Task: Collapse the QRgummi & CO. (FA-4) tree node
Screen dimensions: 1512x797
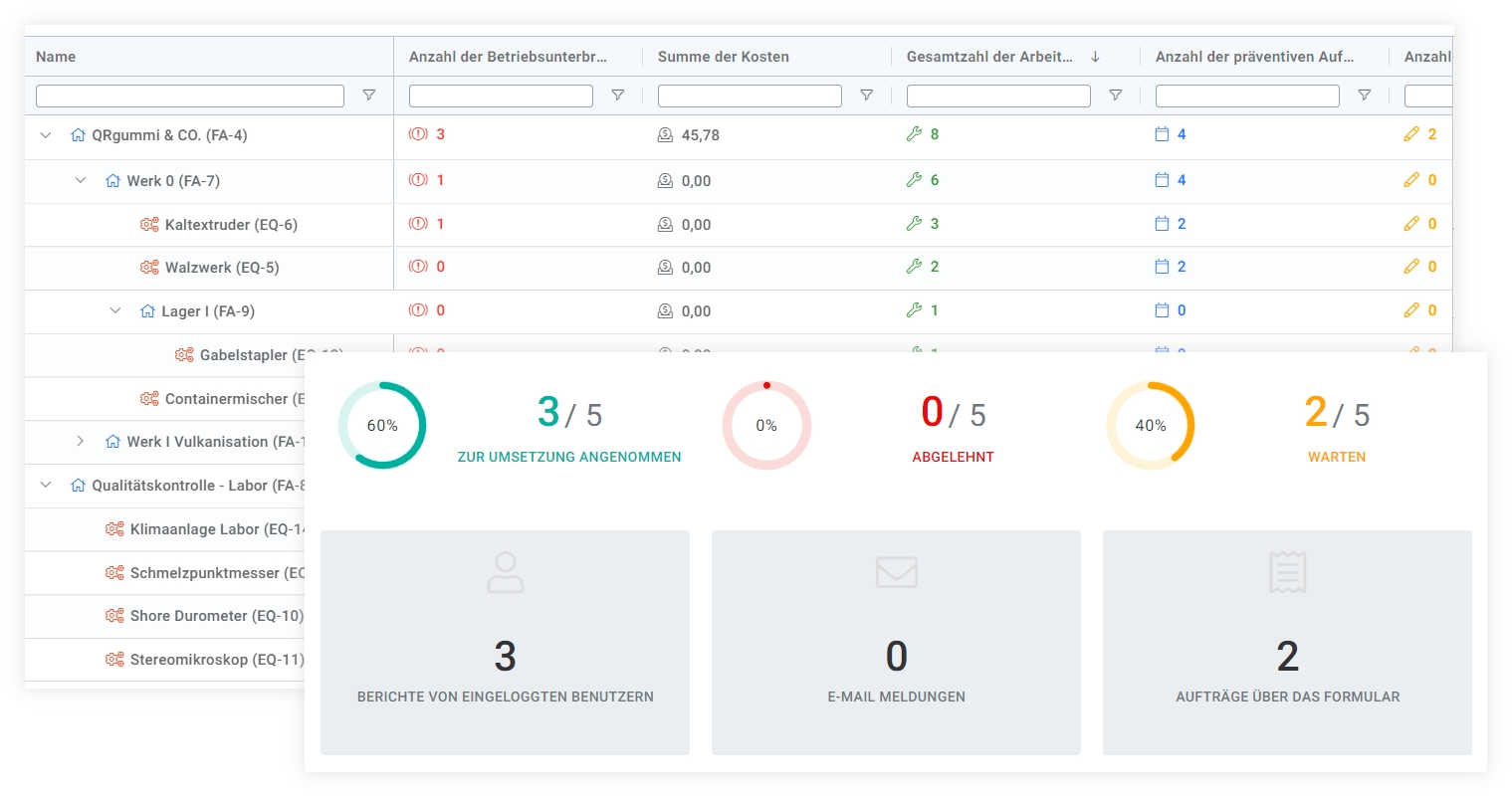Action: coord(46,135)
